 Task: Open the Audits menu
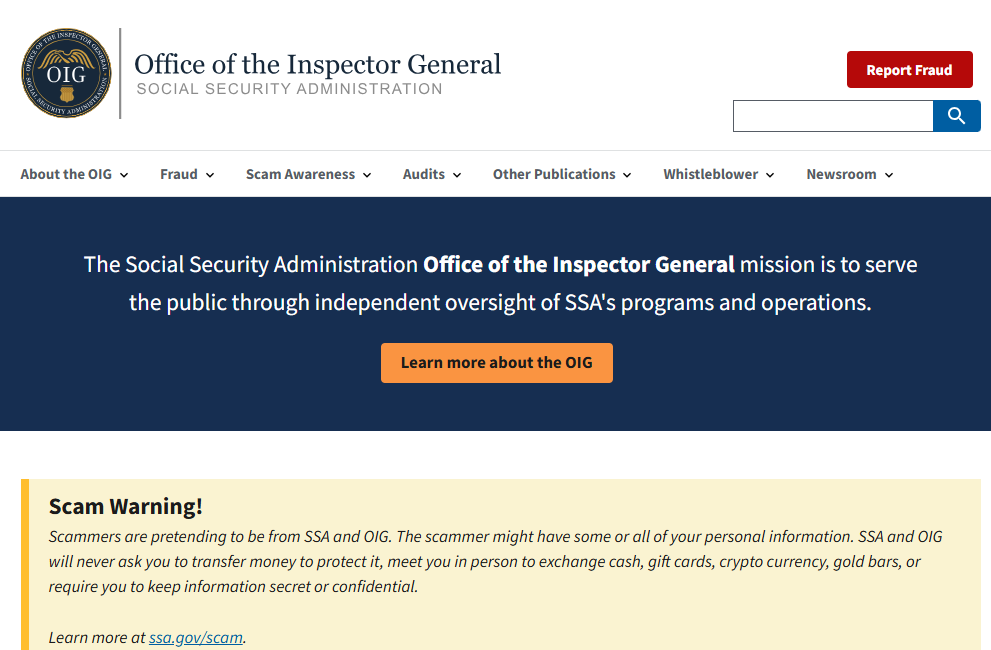pos(423,174)
